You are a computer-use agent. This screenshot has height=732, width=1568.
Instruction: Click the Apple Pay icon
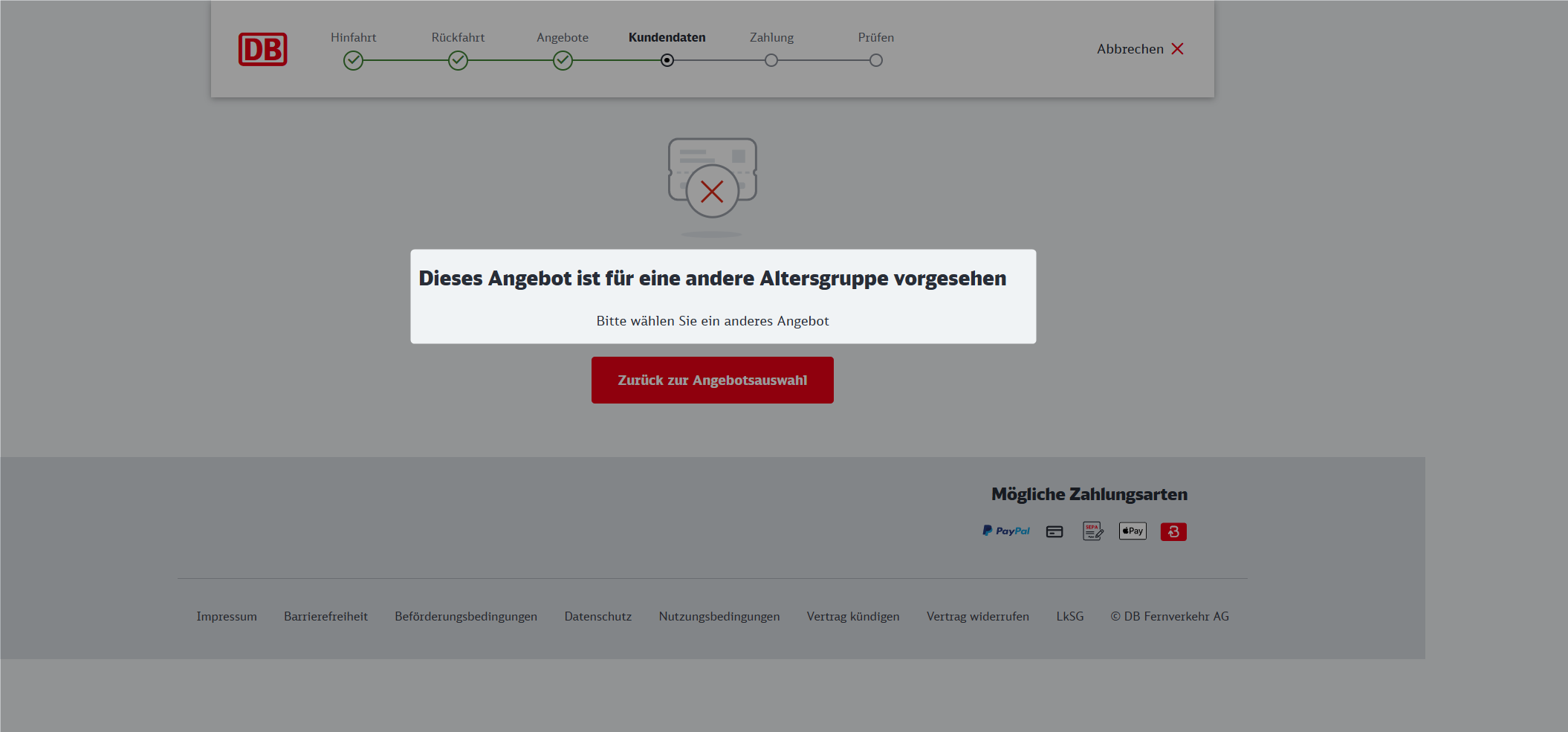coord(1133,531)
